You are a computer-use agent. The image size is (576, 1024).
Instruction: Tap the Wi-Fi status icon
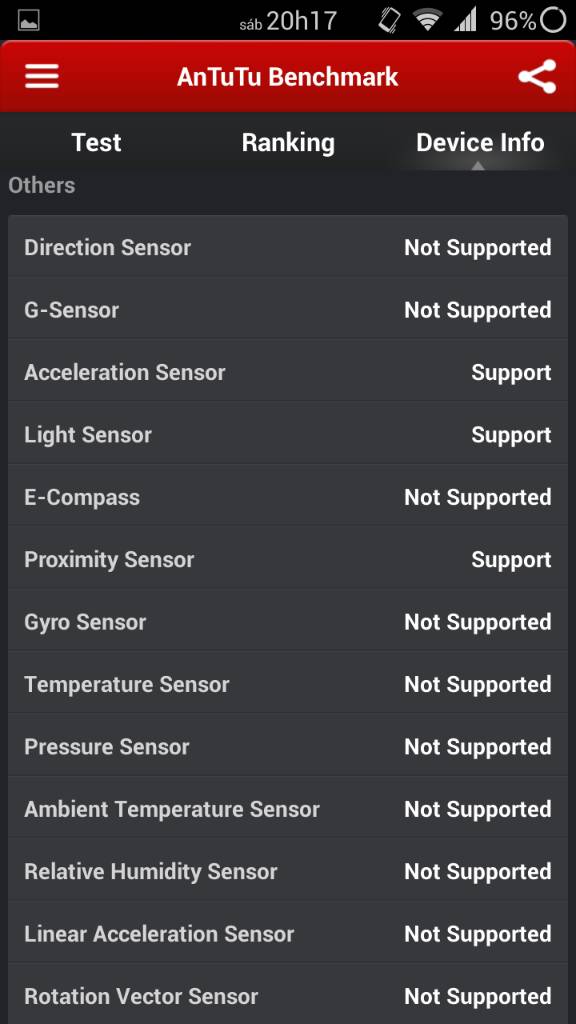tap(427, 20)
